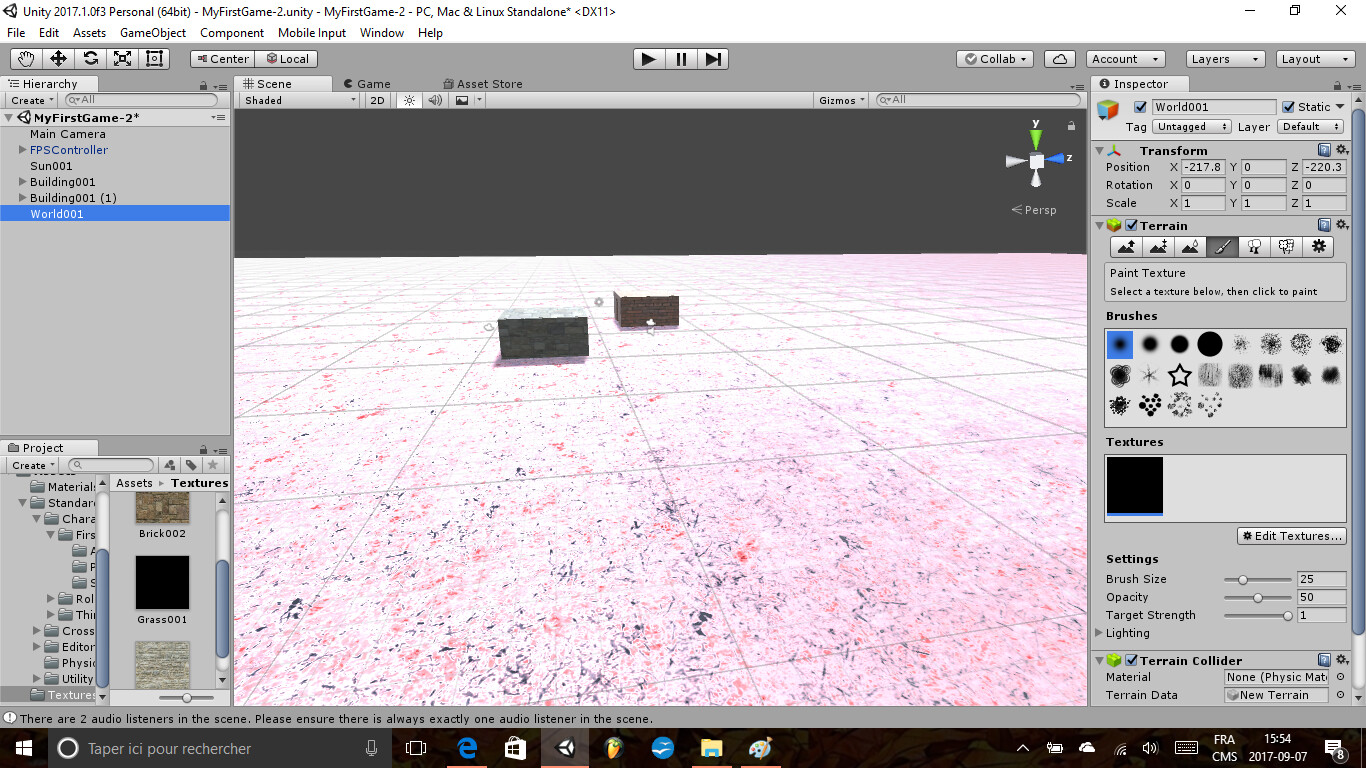Click the Edit Textures button
This screenshot has height=768, width=1366.
pos(1291,535)
